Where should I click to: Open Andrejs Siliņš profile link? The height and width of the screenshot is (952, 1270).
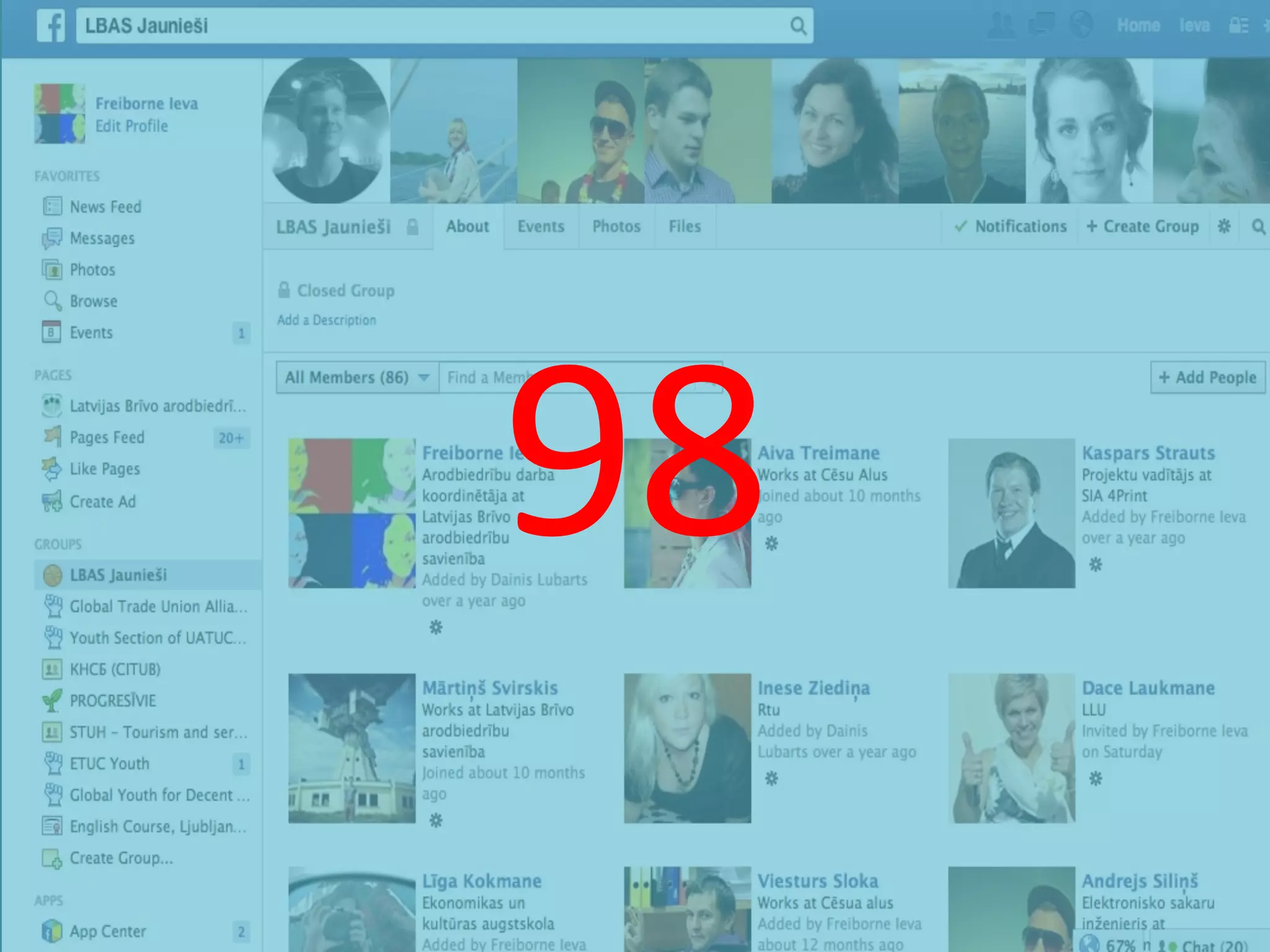1140,881
